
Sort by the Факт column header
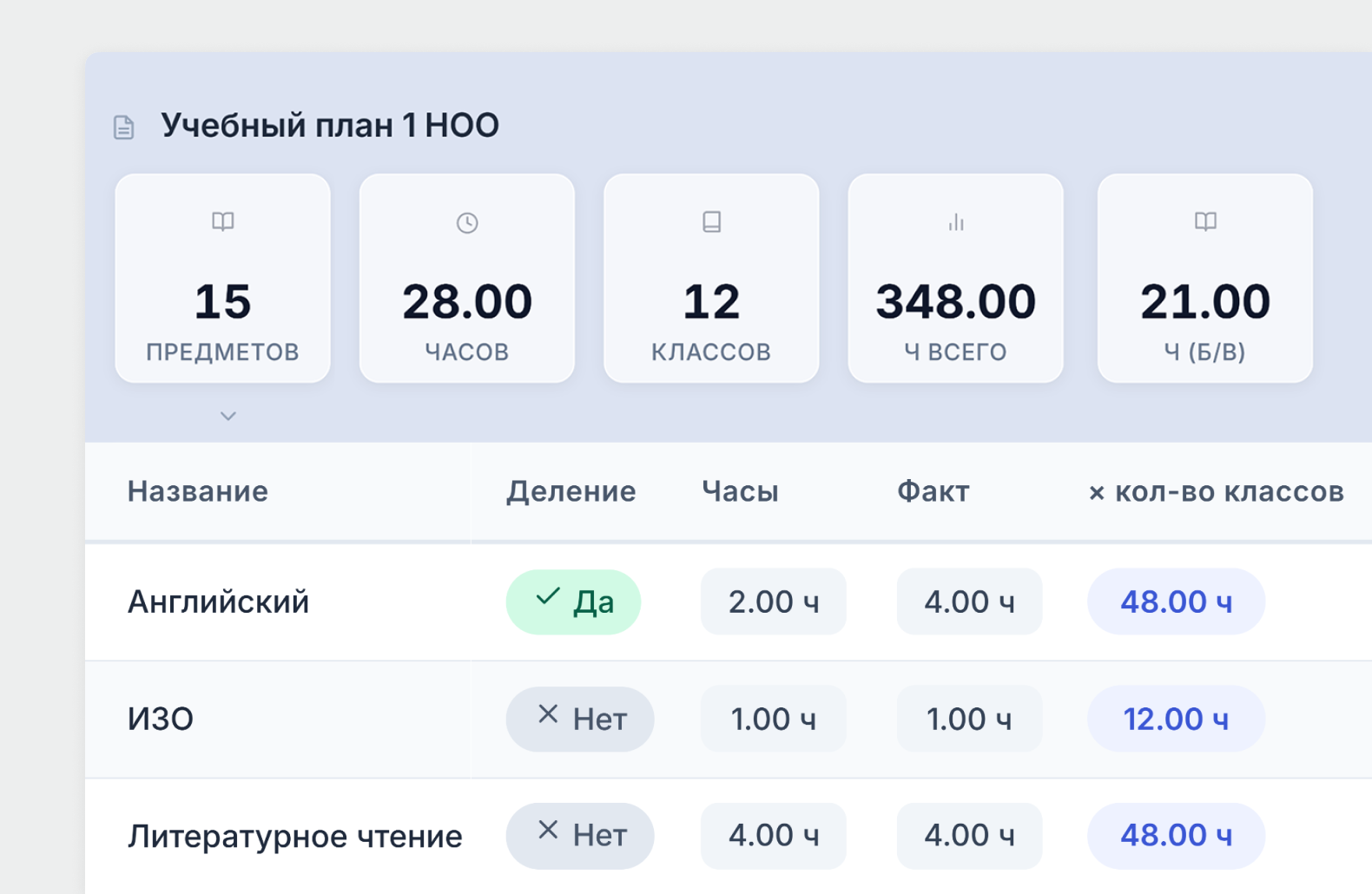(933, 491)
